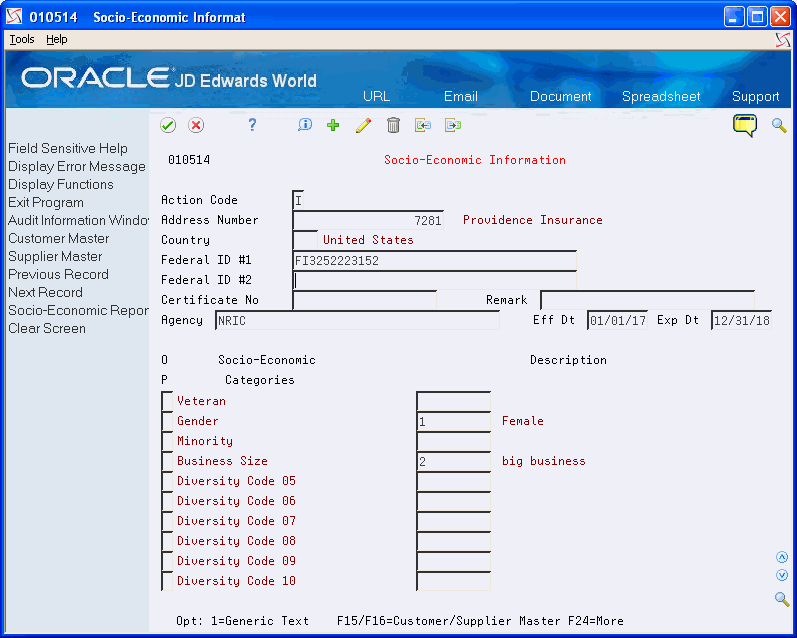Screen dimensions: 797x638
Task: Click the title bar application icon
Action: click(14, 17)
